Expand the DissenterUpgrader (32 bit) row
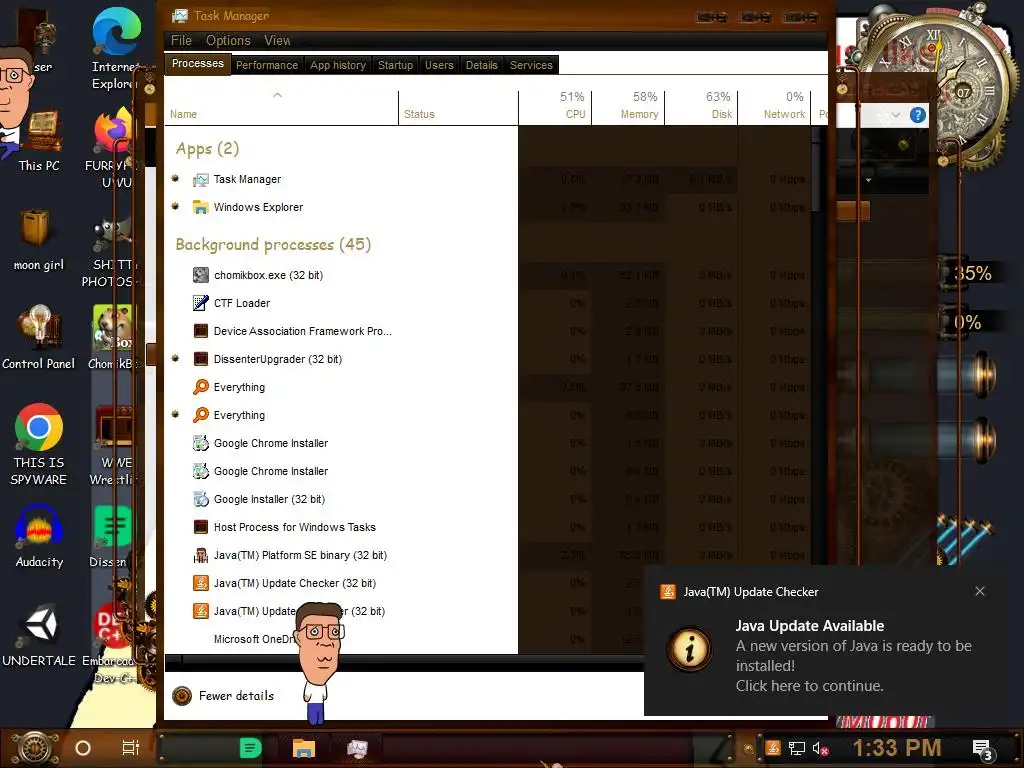Image resolution: width=1024 pixels, height=768 pixels. [175, 358]
